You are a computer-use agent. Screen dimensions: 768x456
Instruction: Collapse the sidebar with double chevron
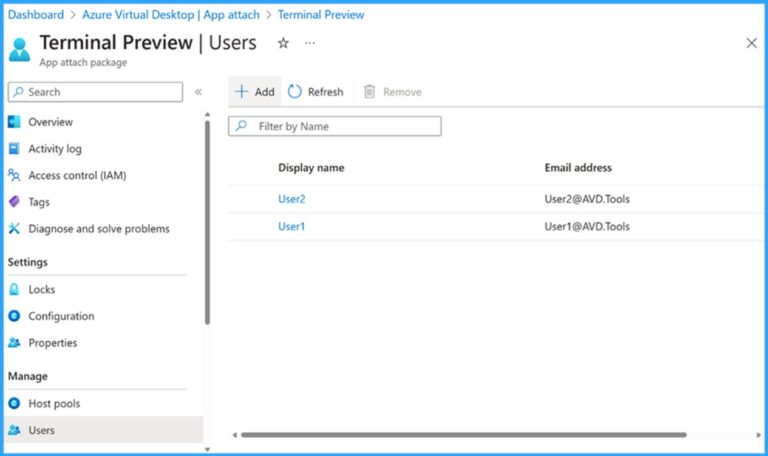point(198,92)
